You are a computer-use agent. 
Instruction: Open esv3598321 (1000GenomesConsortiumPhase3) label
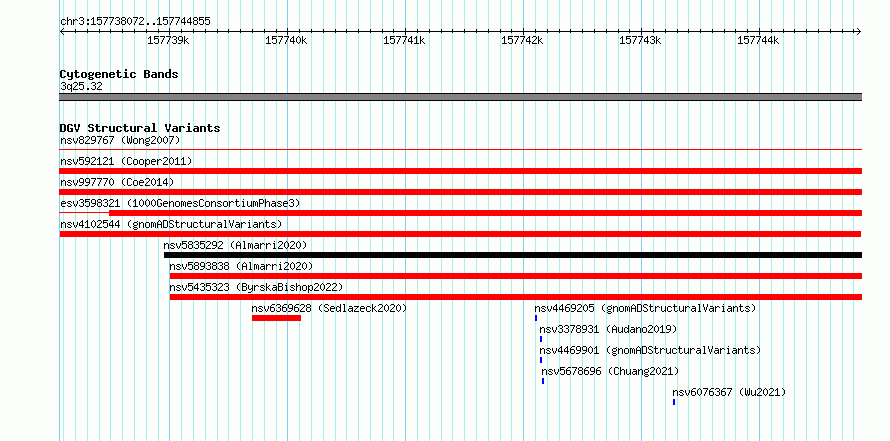(180, 203)
